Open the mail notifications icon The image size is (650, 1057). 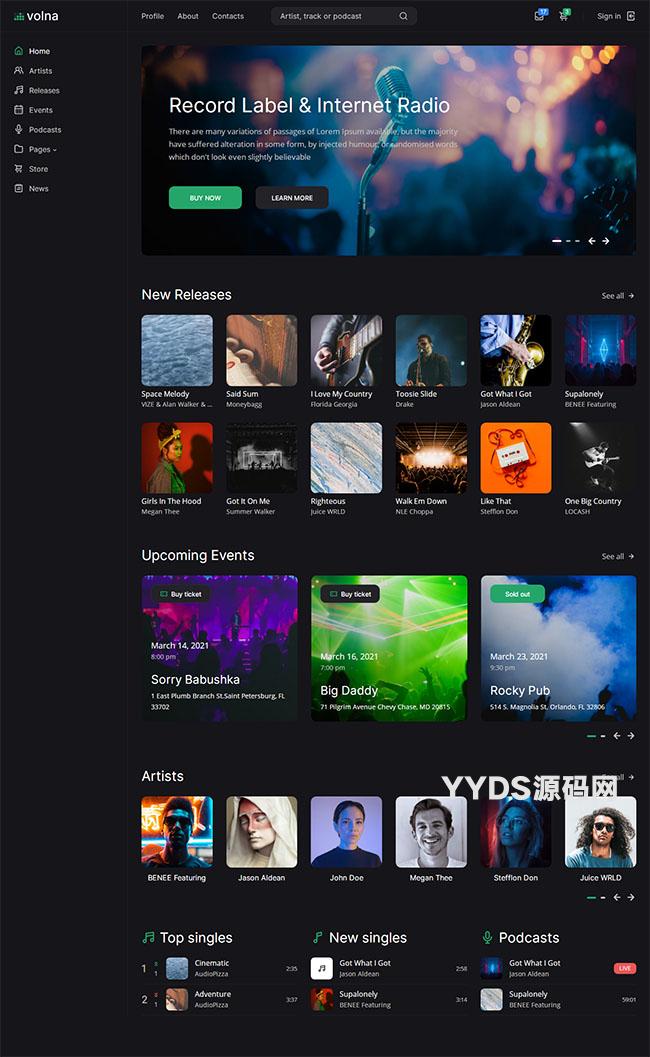(539, 16)
